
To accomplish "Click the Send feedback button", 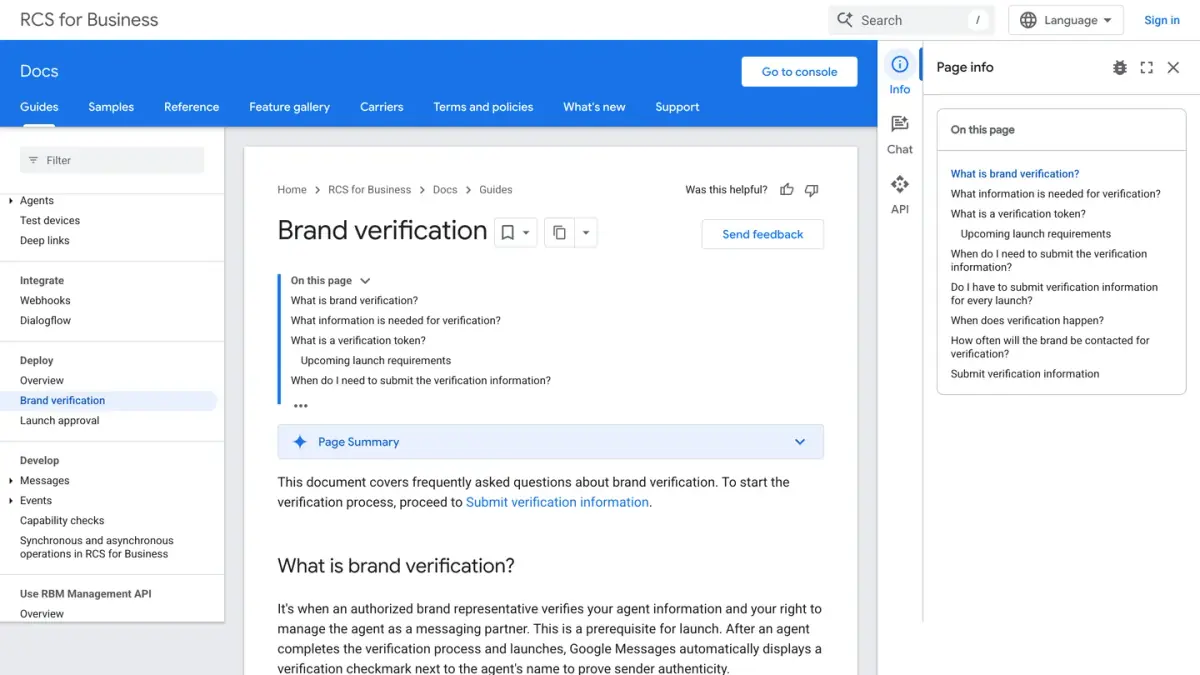I will click(763, 234).
